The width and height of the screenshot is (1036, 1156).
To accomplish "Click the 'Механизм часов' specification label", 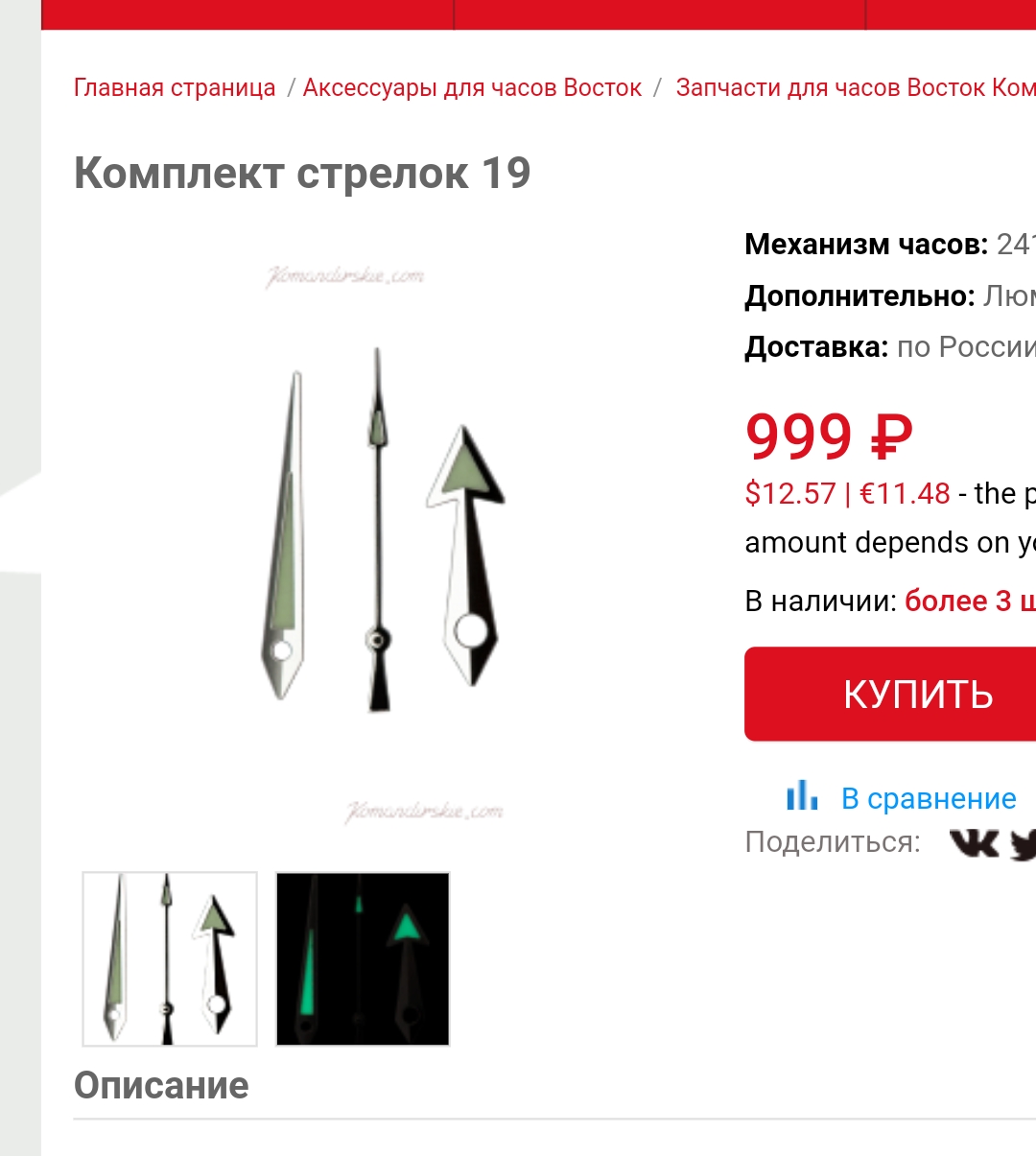I will 866,245.
